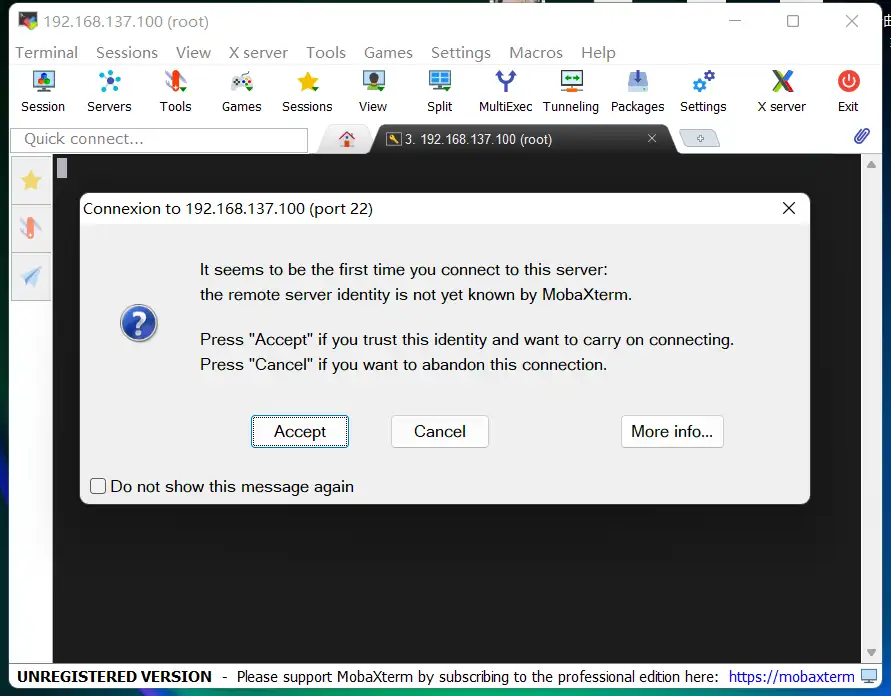Open the Macros menu
The width and height of the screenshot is (891, 696).
point(536,52)
